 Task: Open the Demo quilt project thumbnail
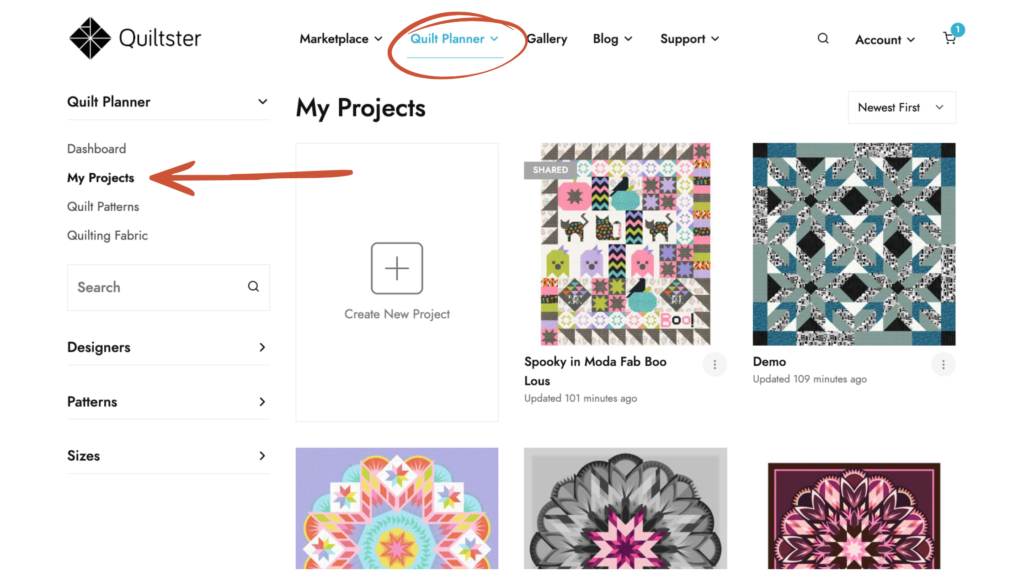pyautogui.click(x=854, y=244)
